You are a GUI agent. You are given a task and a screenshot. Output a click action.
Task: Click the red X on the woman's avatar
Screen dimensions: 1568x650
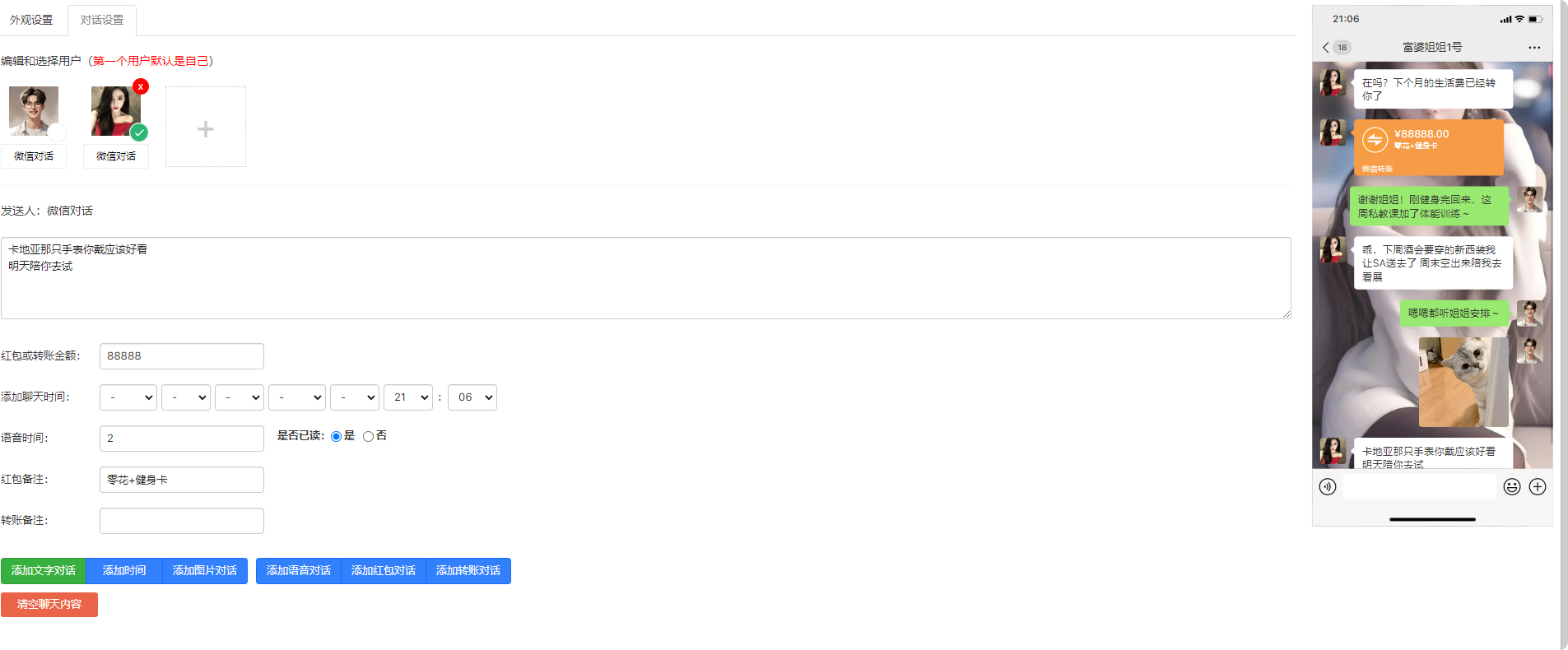pyautogui.click(x=141, y=86)
